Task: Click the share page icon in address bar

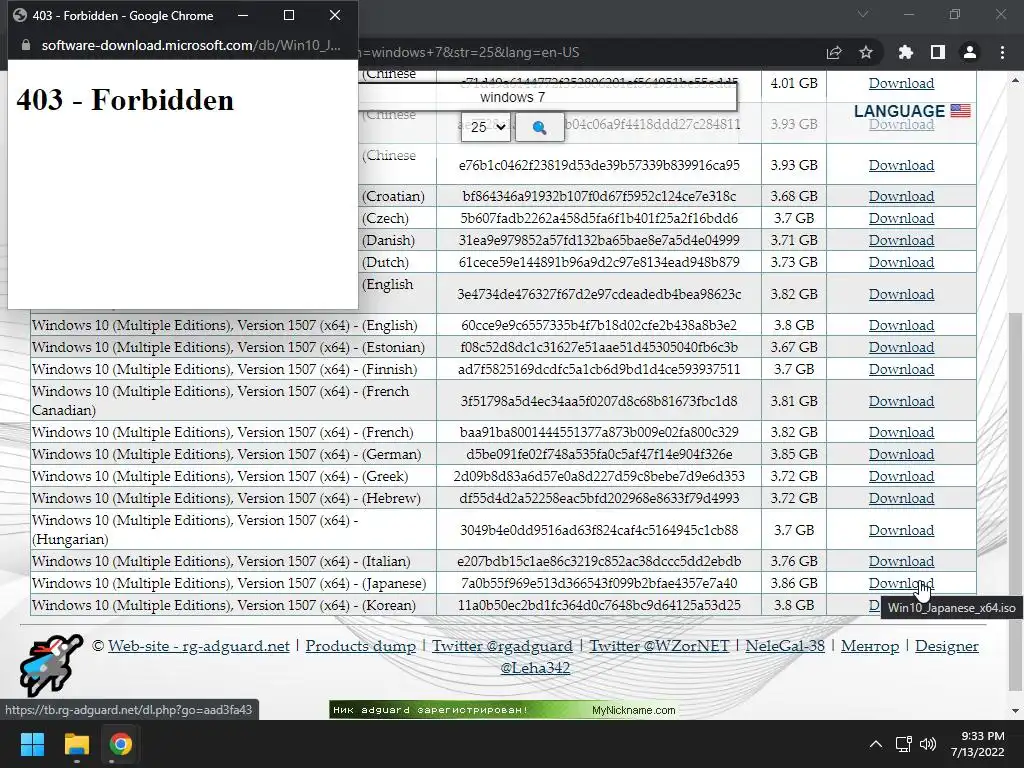Action: point(834,53)
